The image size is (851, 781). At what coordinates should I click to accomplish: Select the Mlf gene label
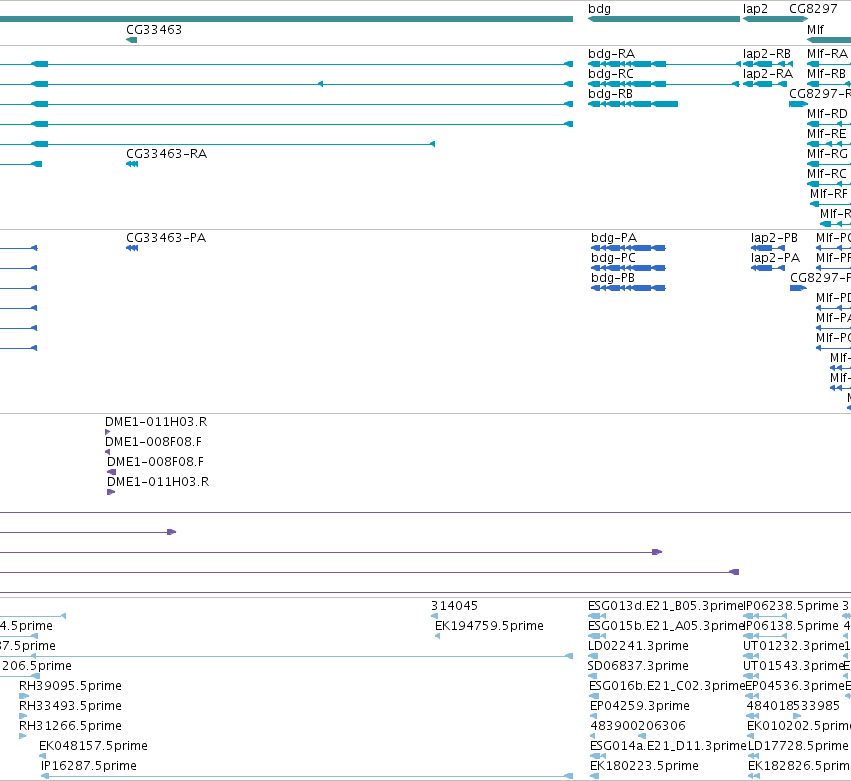(x=815, y=30)
